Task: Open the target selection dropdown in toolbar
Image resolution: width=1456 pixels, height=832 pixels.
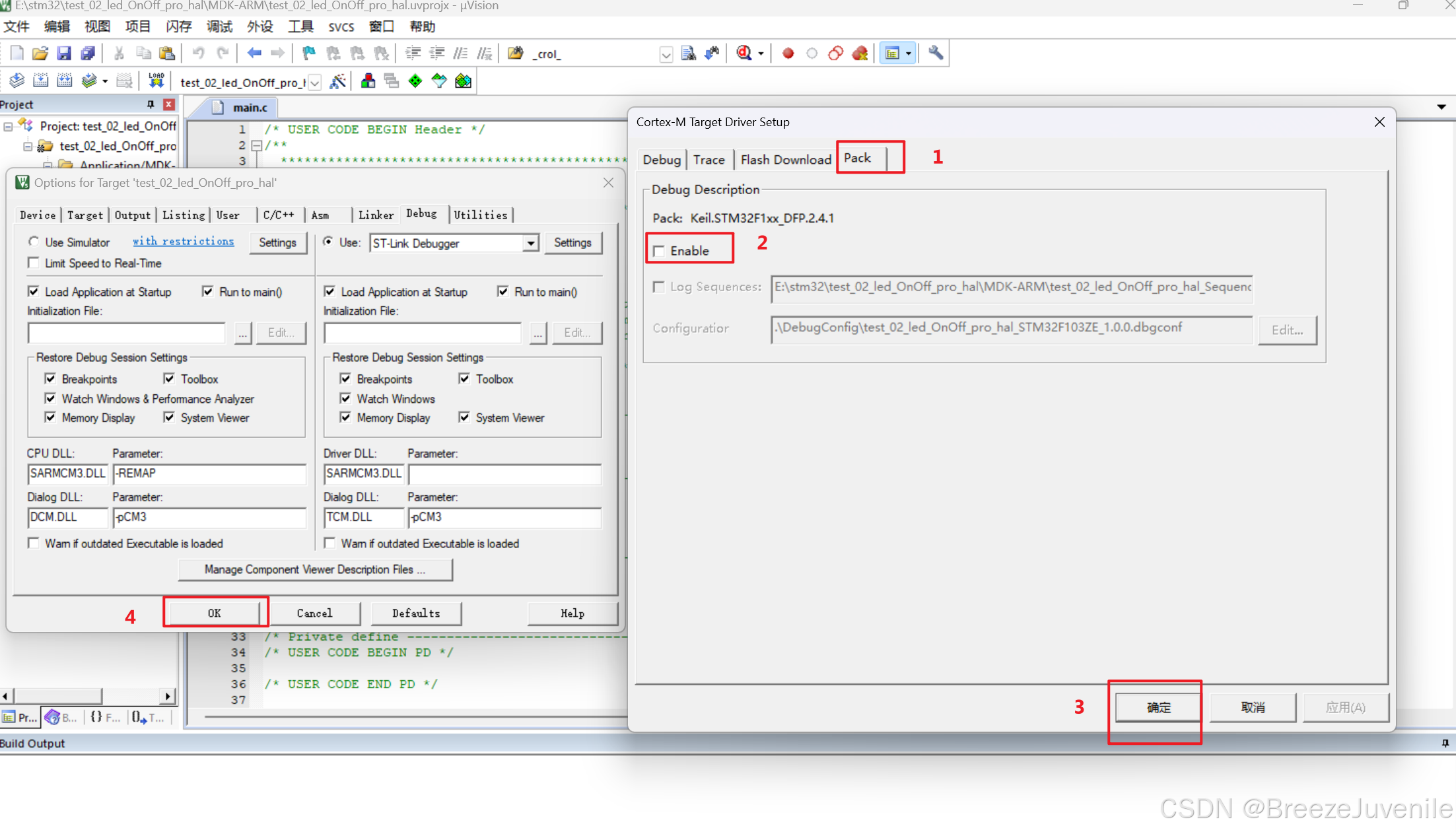Action: (315, 83)
